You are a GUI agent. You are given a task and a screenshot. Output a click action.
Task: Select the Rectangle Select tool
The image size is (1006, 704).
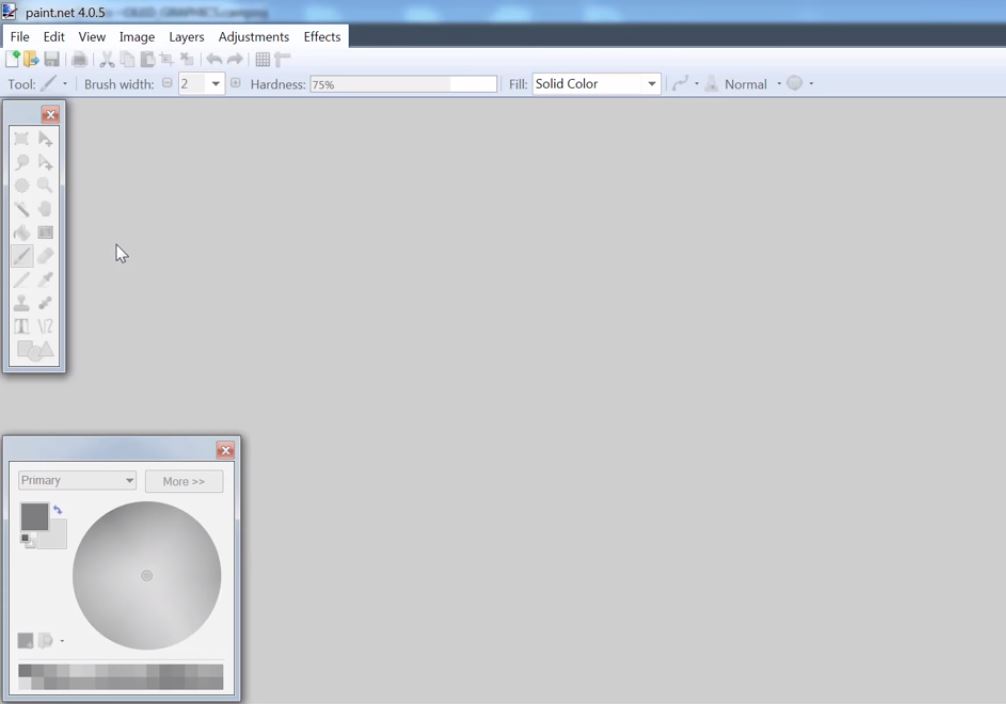21,138
